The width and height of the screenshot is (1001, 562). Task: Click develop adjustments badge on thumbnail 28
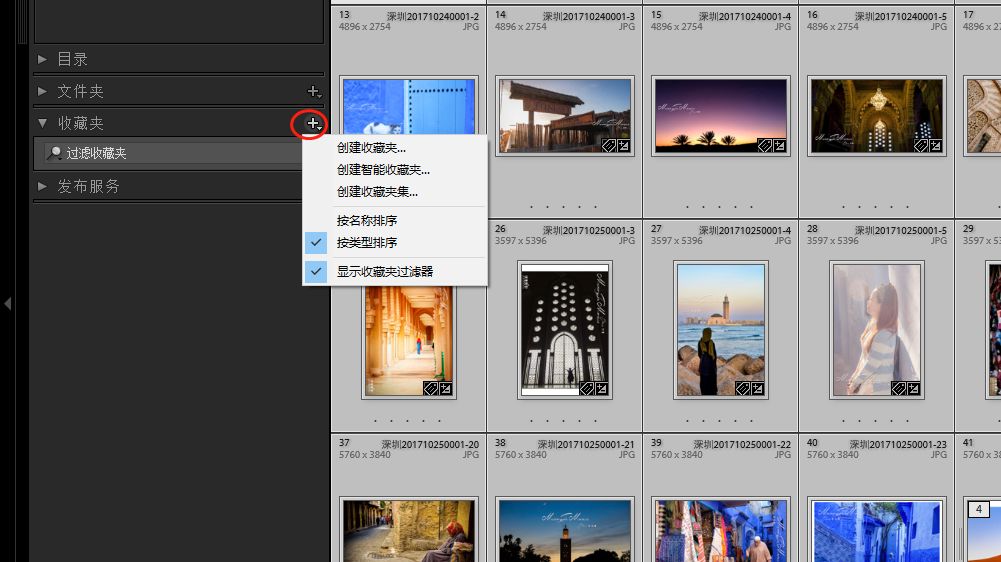914,388
